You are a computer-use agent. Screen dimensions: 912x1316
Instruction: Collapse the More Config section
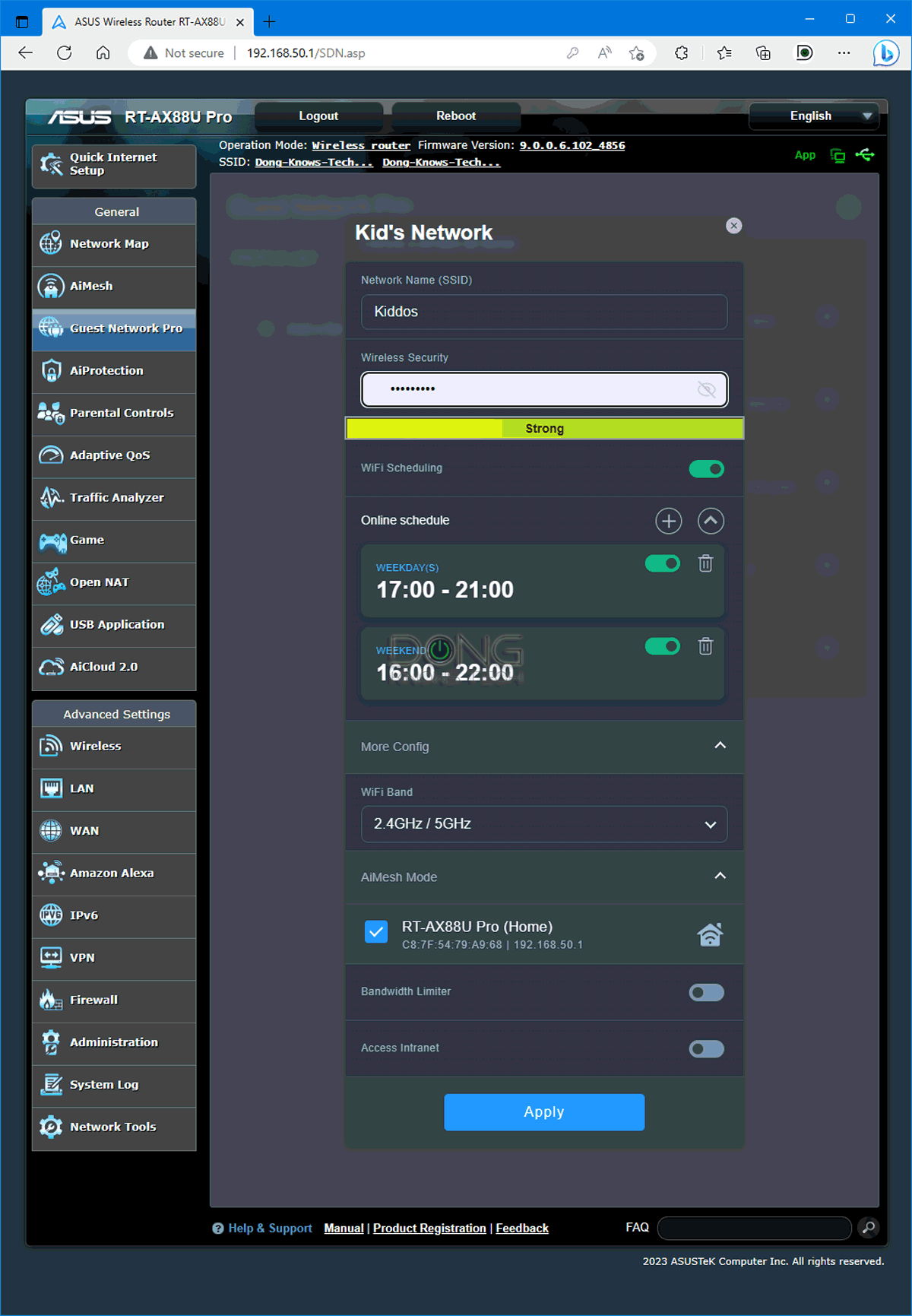pos(720,746)
